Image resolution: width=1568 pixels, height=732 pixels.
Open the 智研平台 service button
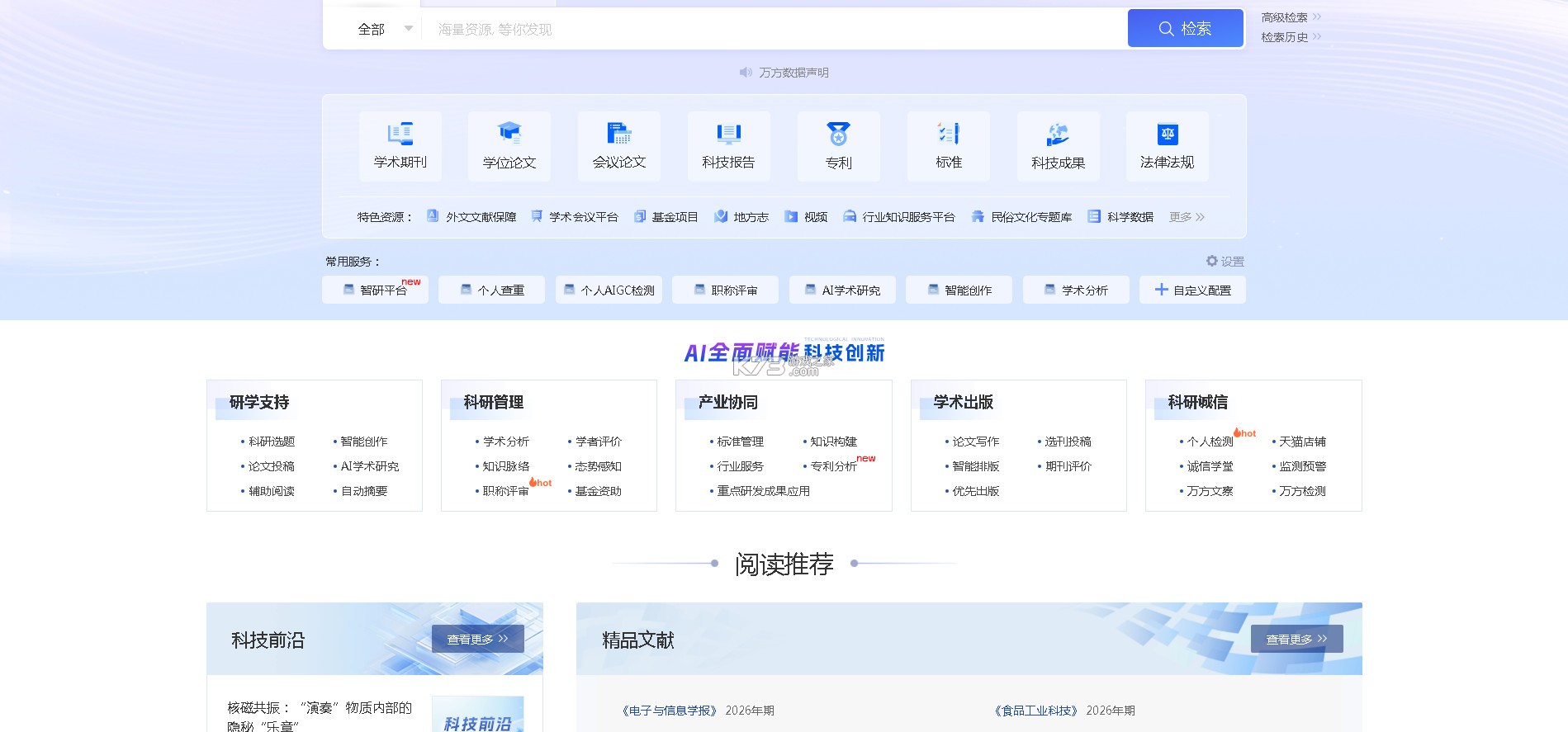(x=375, y=290)
